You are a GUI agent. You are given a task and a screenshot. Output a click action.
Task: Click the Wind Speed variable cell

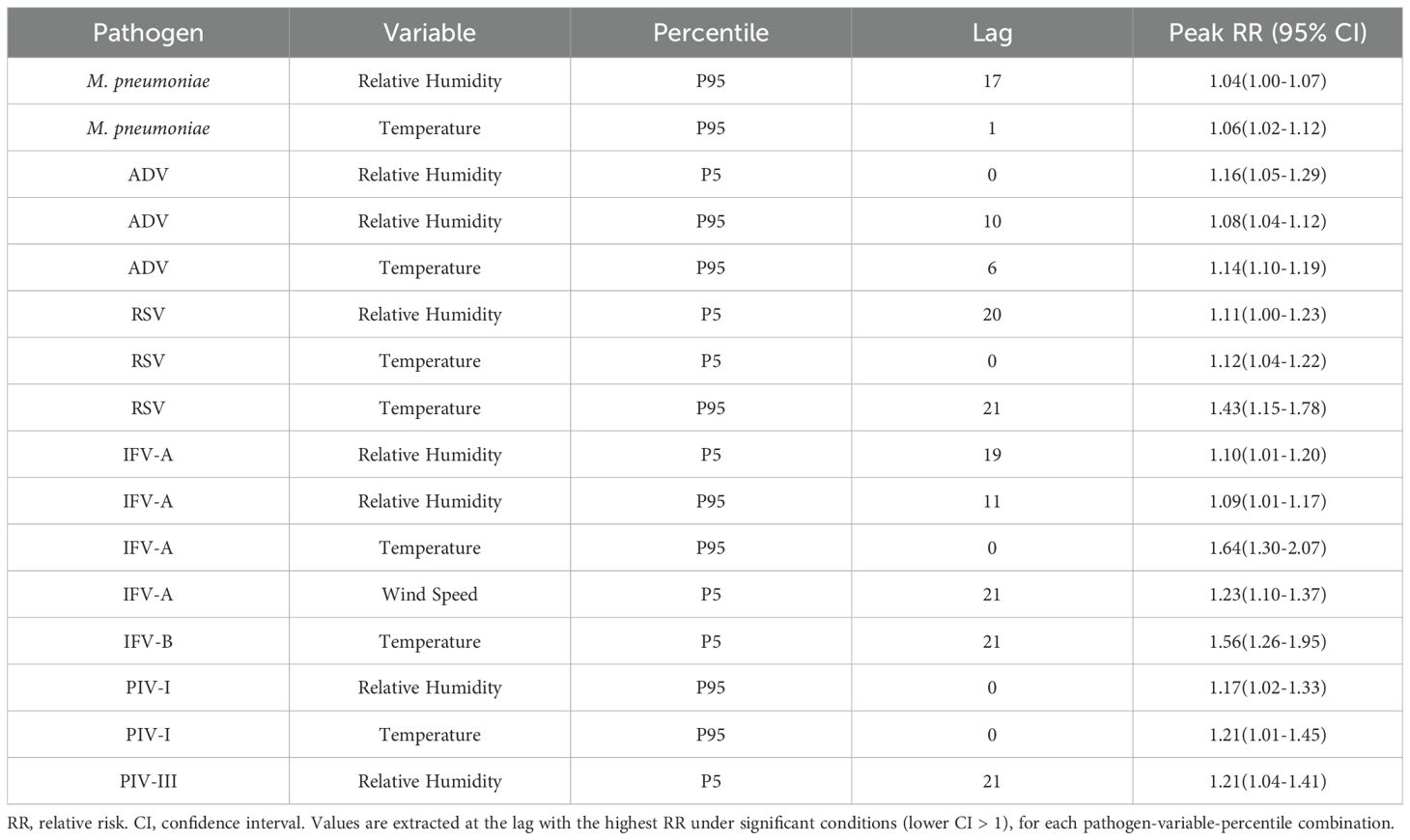[429, 595]
